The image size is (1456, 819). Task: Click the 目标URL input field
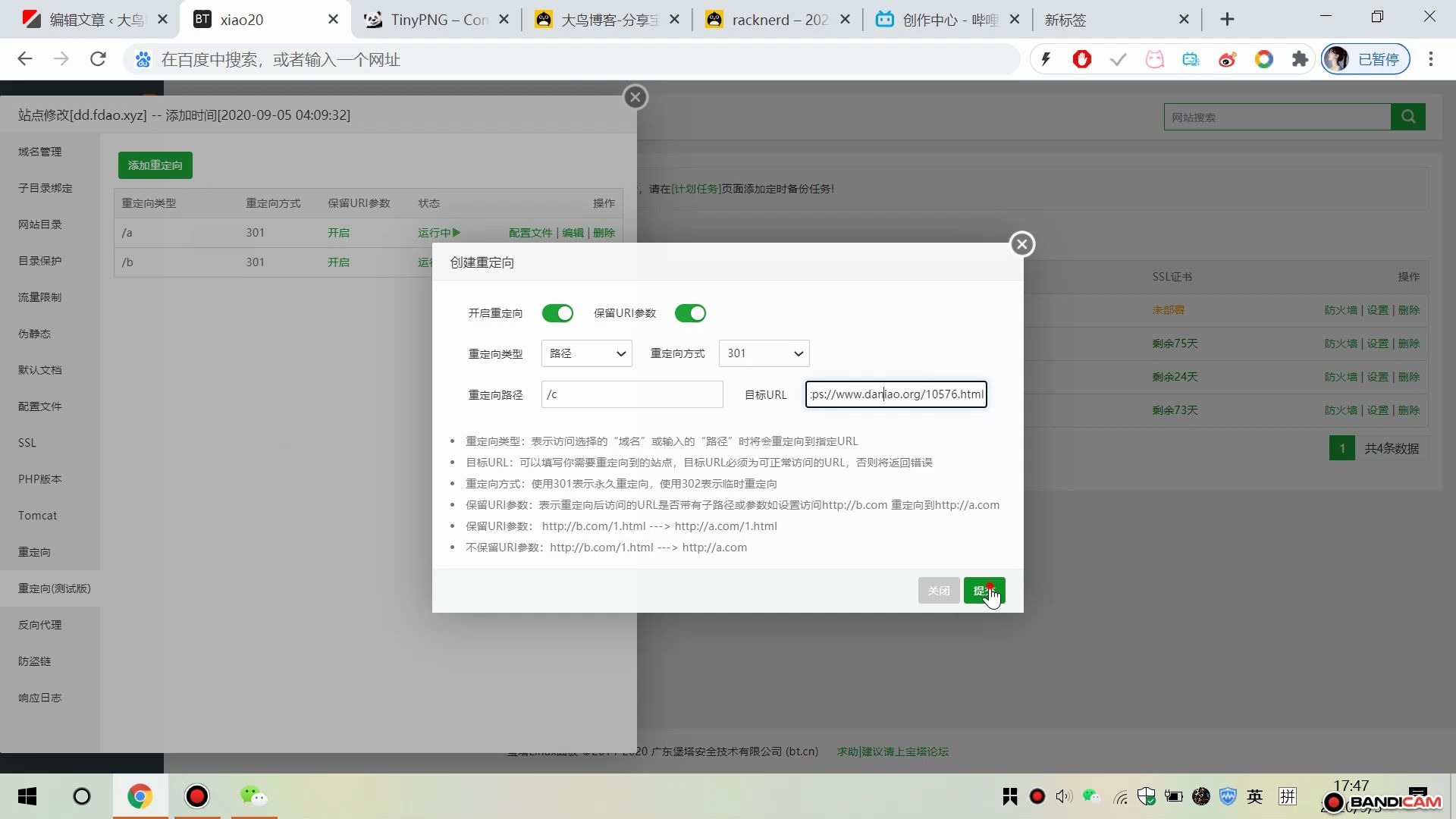point(896,394)
